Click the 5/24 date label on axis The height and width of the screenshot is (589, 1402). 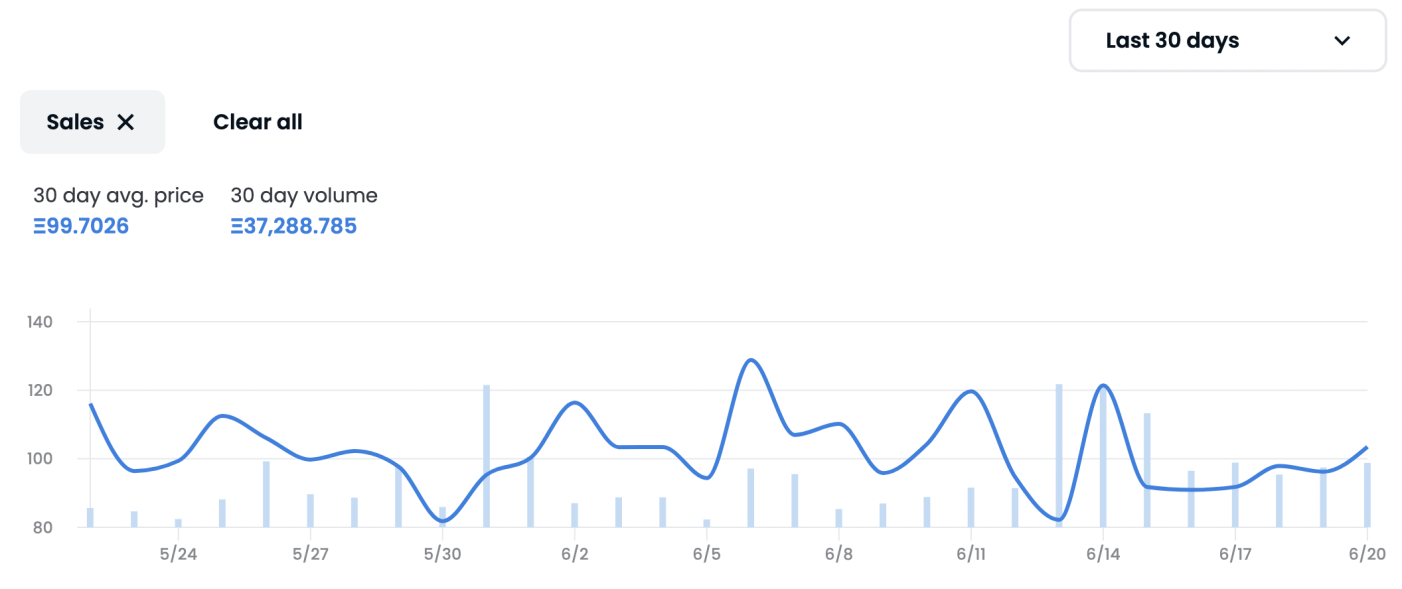coord(178,555)
